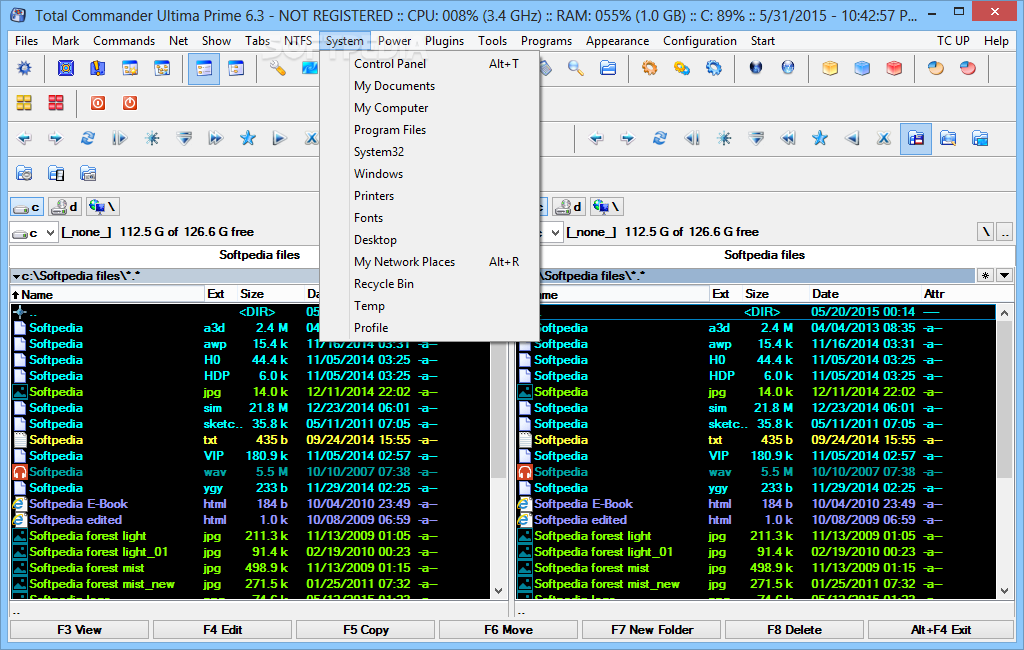Screen dimensions: 1024x650
Task: Select drive c button in left panel
Action: point(27,208)
